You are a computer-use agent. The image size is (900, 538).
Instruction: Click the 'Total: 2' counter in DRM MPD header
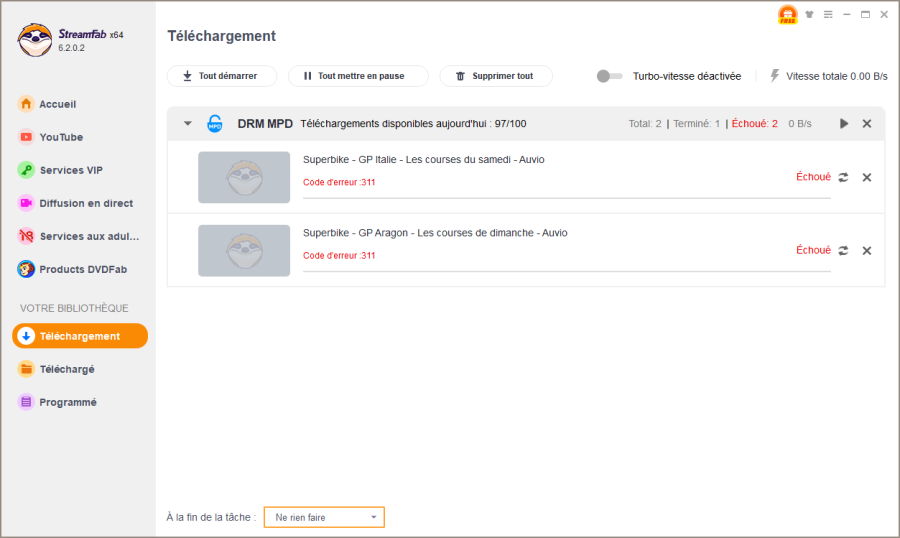click(645, 123)
